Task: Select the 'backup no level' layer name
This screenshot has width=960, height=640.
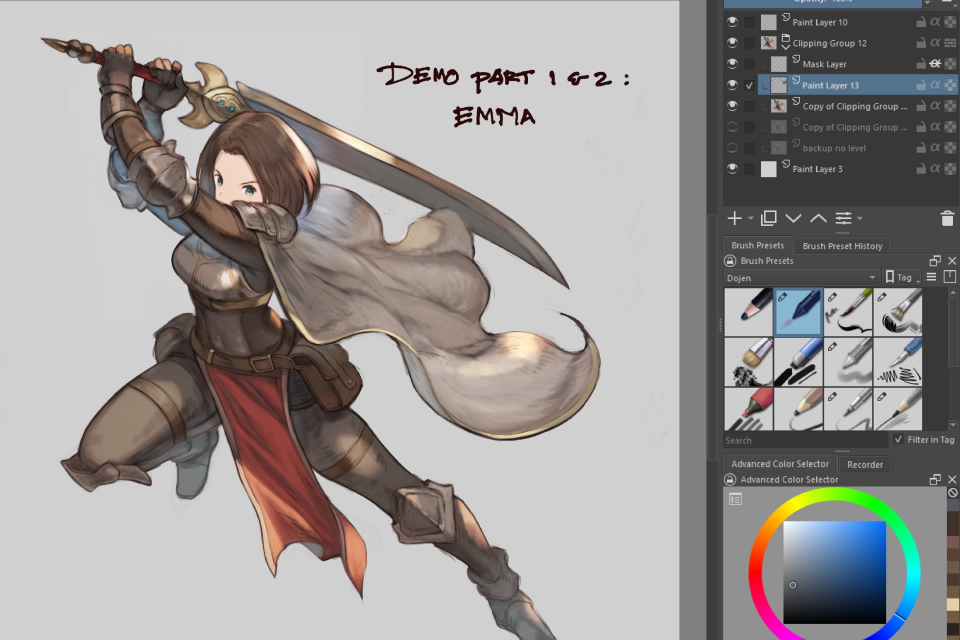Action: tap(834, 148)
